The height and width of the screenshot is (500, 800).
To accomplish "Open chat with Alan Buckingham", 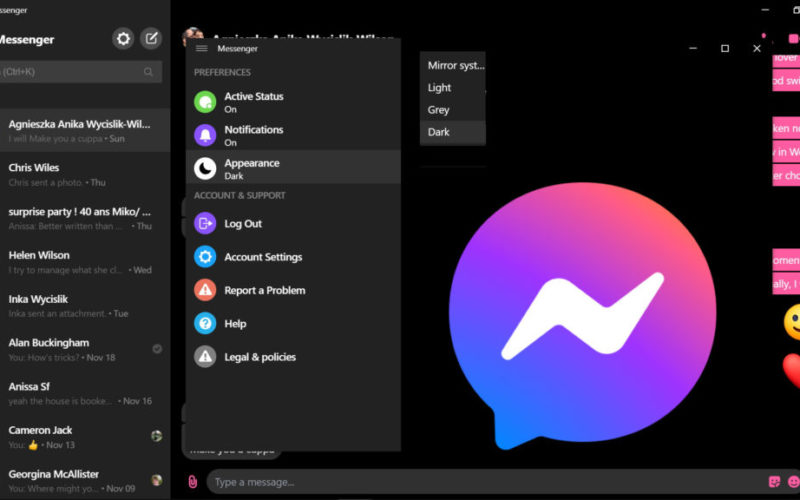I will (85, 349).
